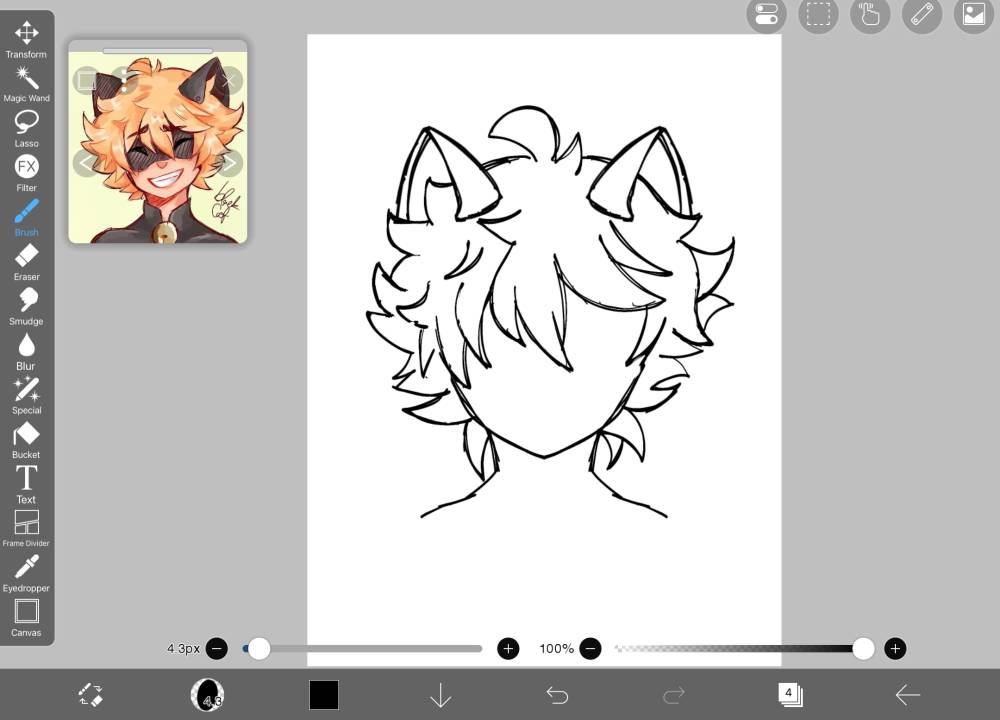Image resolution: width=1000 pixels, height=720 pixels.
Task: Increase brush thickness with plus button
Action: click(508, 649)
